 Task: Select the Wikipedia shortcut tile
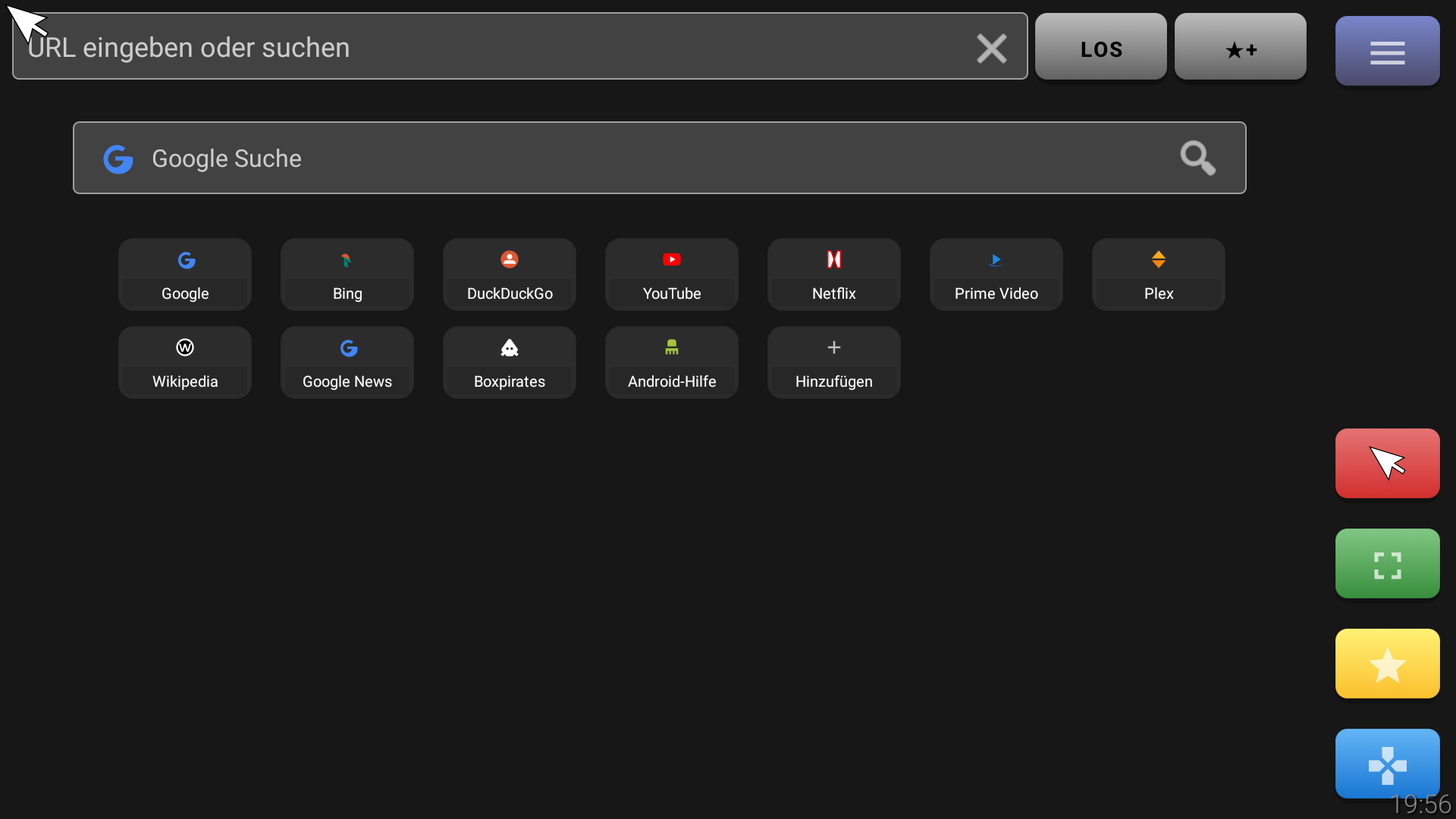[184, 362]
